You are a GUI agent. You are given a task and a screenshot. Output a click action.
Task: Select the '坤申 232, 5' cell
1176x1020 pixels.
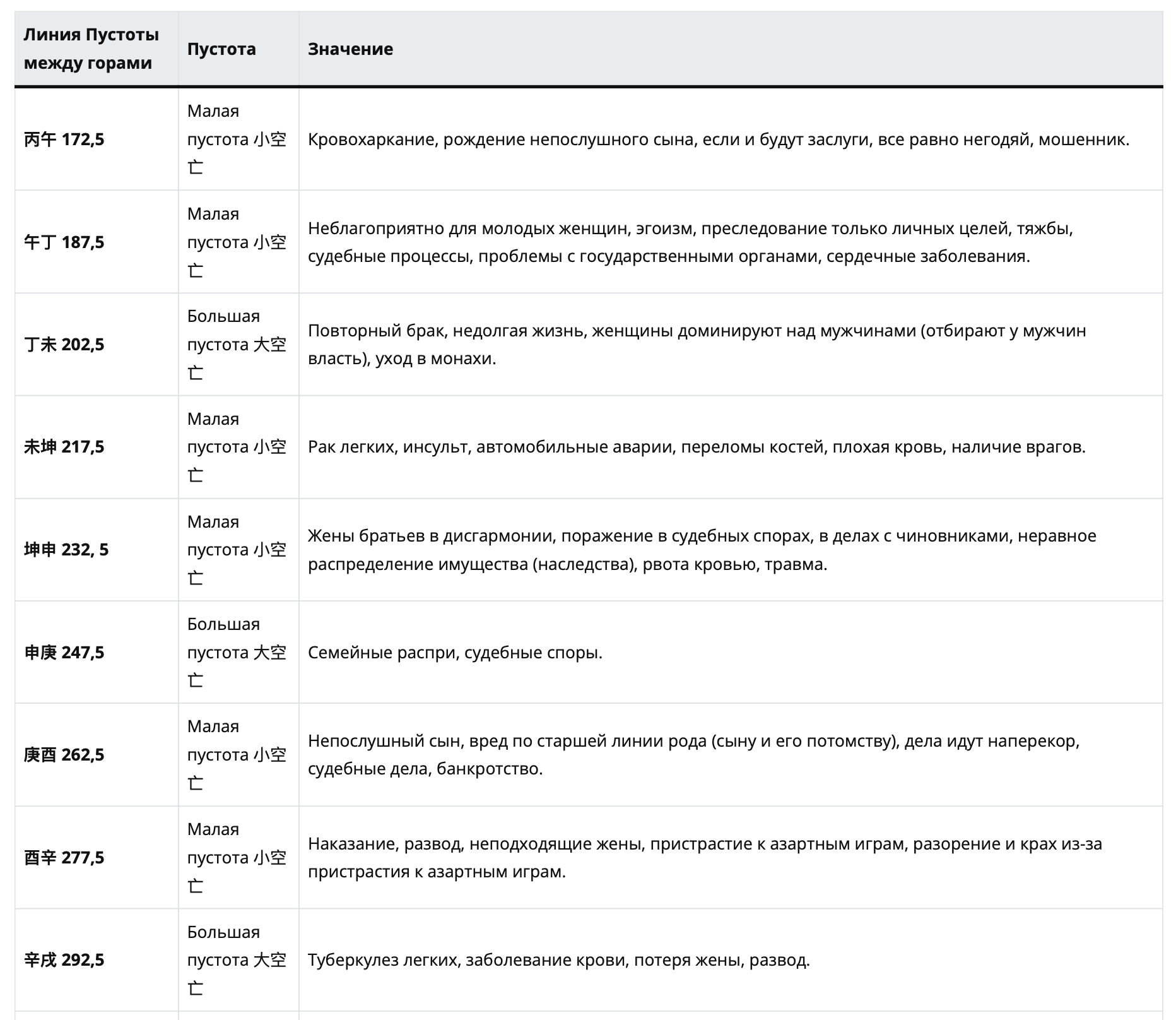click(66, 550)
